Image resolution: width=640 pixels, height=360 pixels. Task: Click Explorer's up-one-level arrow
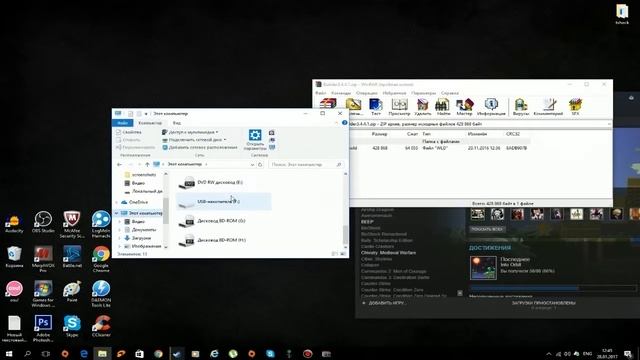[147, 164]
